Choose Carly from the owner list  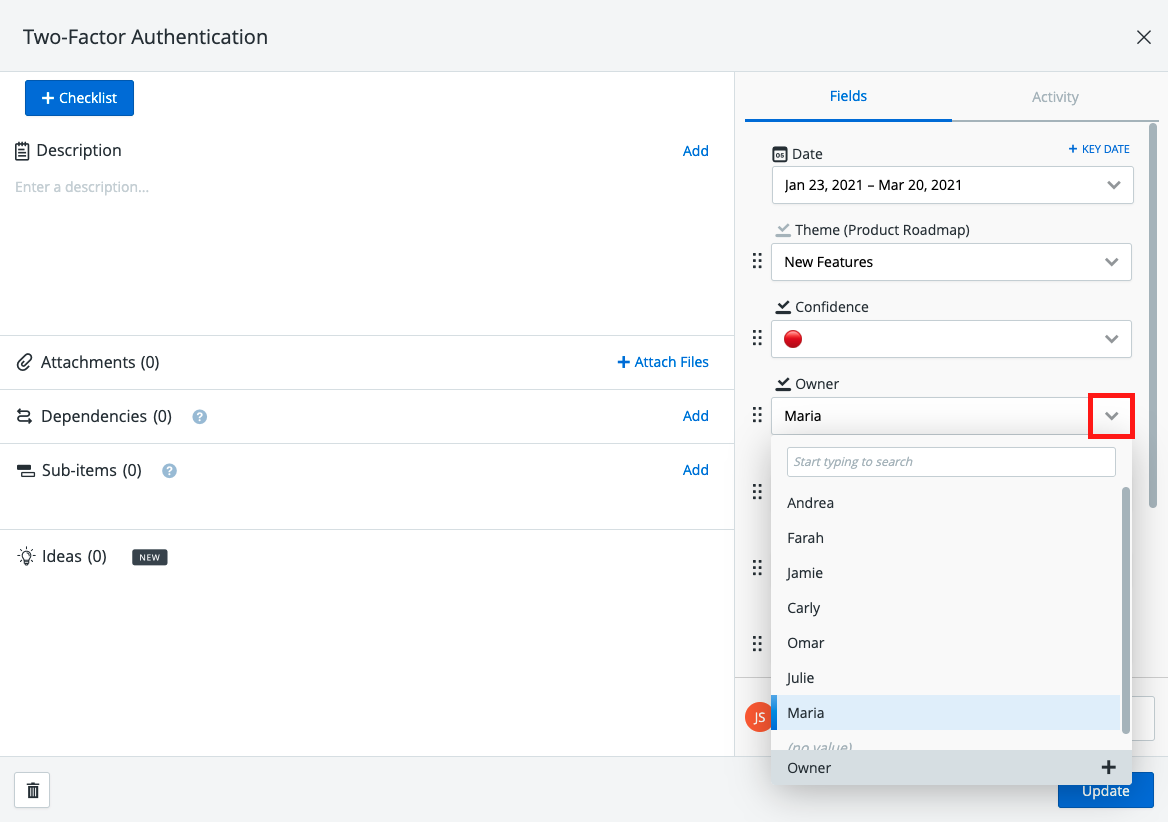click(946, 608)
